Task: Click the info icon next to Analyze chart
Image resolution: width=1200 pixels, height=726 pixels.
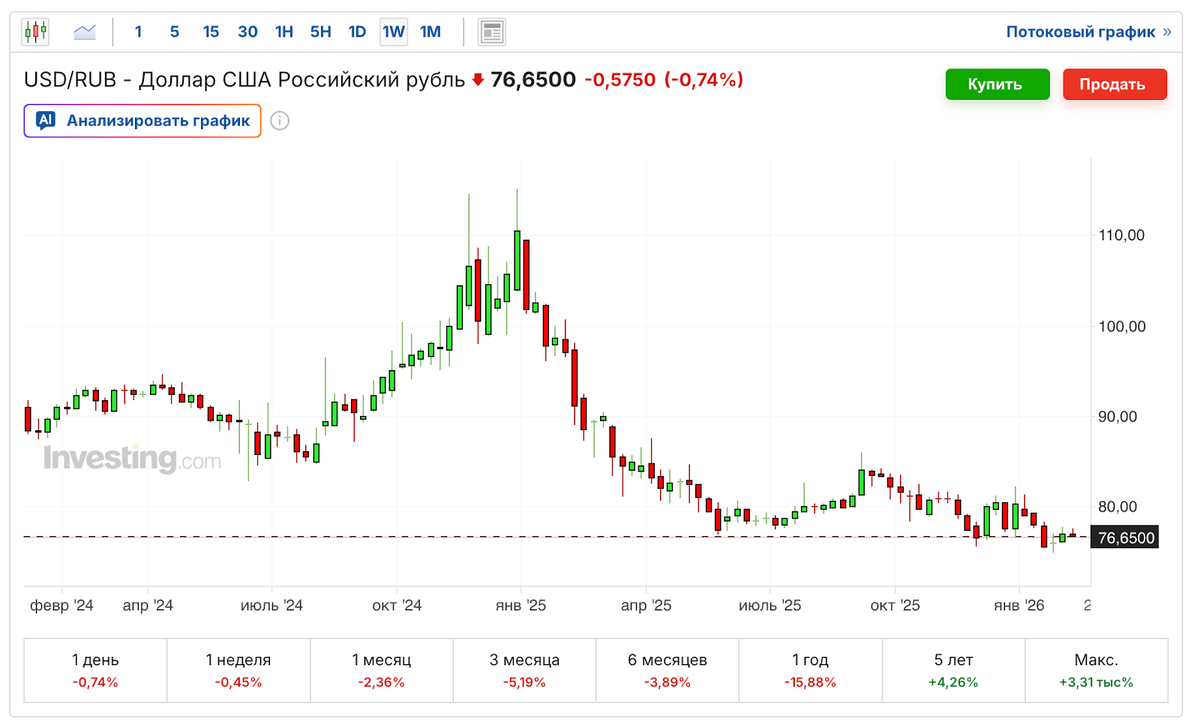Action: click(x=280, y=121)
